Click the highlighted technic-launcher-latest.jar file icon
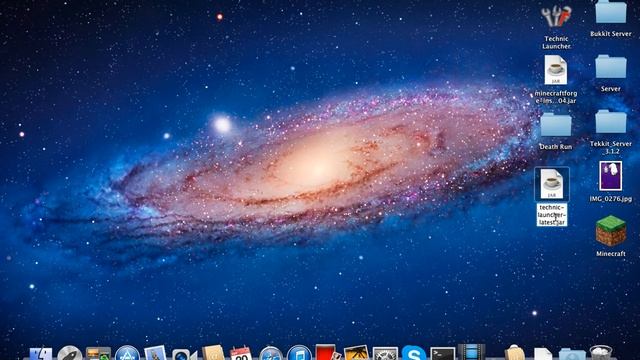Image resolution: width=640 pixels, height=360 pixels. point(552,184)
